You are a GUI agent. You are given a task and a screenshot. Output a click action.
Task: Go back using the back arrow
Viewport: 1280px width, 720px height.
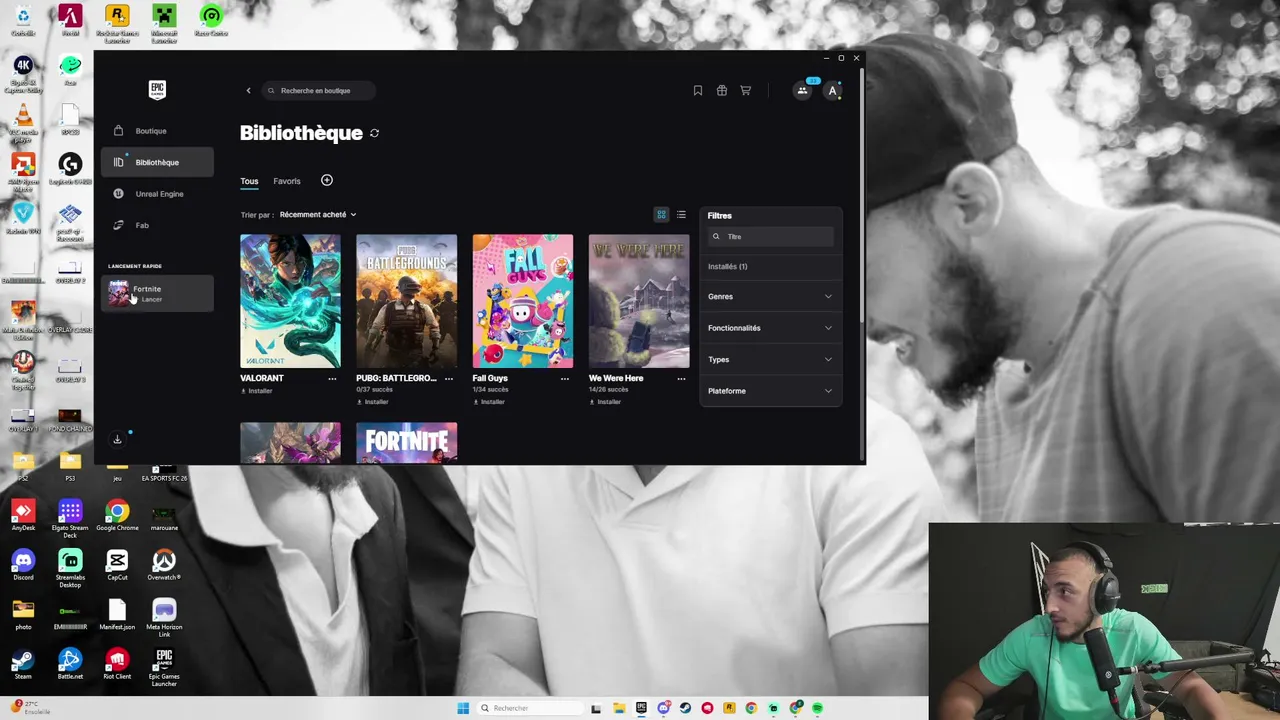point(249,91)
